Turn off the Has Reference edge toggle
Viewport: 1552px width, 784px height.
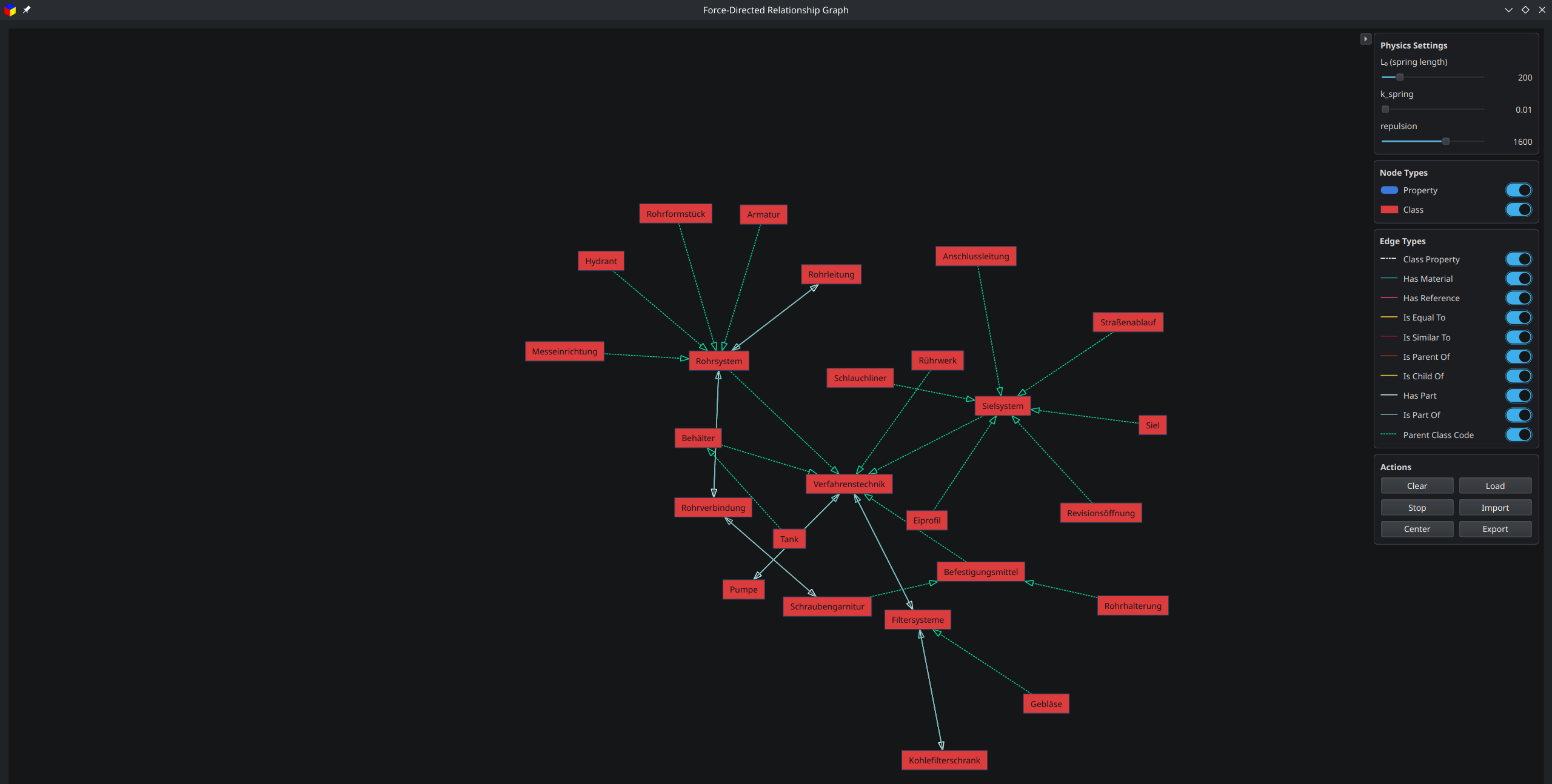click(x=1519, y=297)
